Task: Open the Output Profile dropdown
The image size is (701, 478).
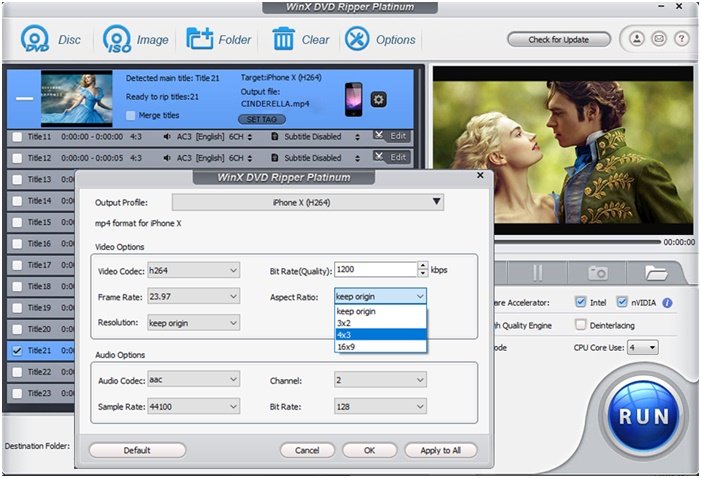Action: point(308,203)
